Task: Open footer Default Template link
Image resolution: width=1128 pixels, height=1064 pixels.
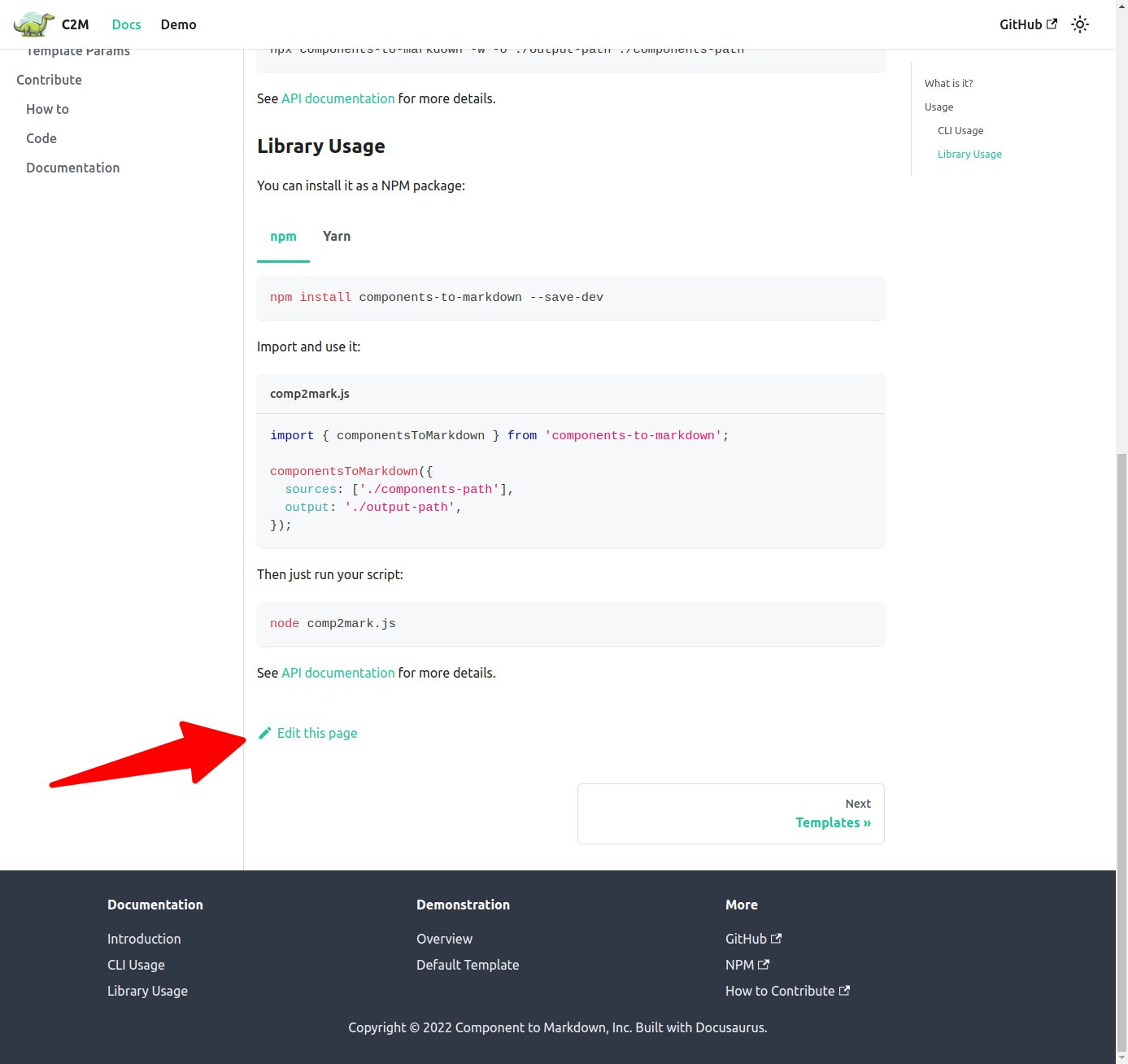Action: click(468, 965)
